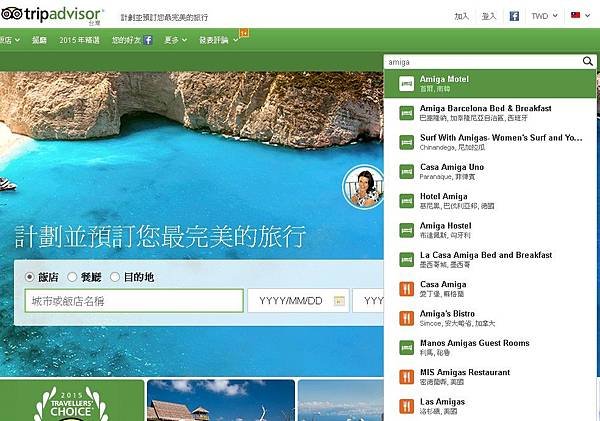Viewport: 600px width, 421px height.
Task: Choose Casa Amiga Uno suggestion
Action: 490,171
